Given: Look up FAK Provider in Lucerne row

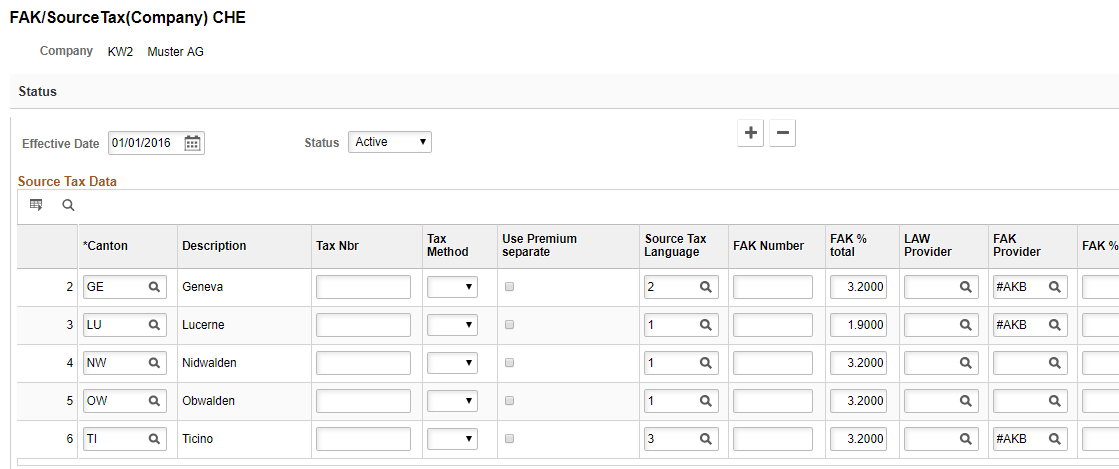Looking at the screenshot, I should [1054, 325].
